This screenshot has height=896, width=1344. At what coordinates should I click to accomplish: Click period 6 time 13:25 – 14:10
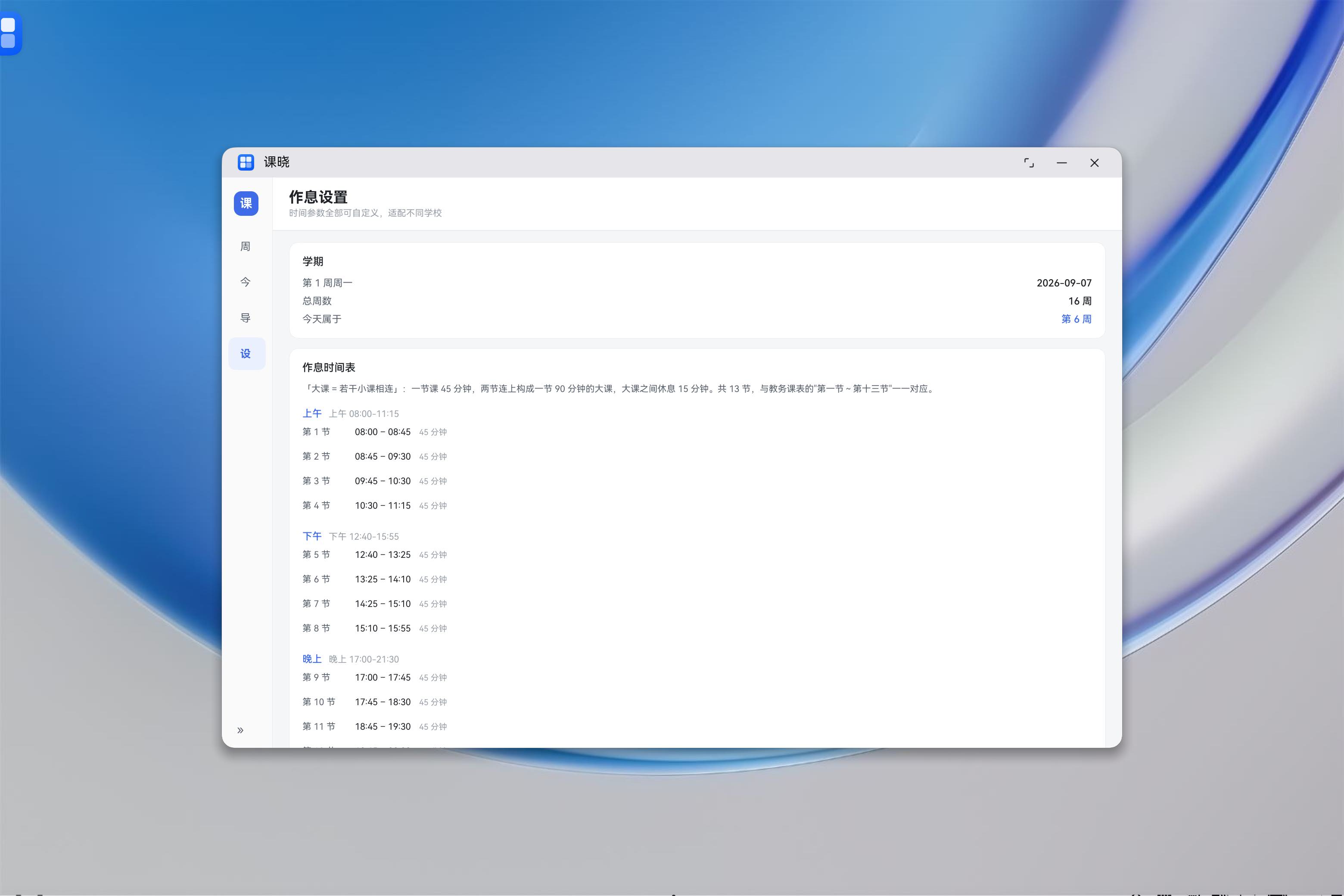point(383,579)
